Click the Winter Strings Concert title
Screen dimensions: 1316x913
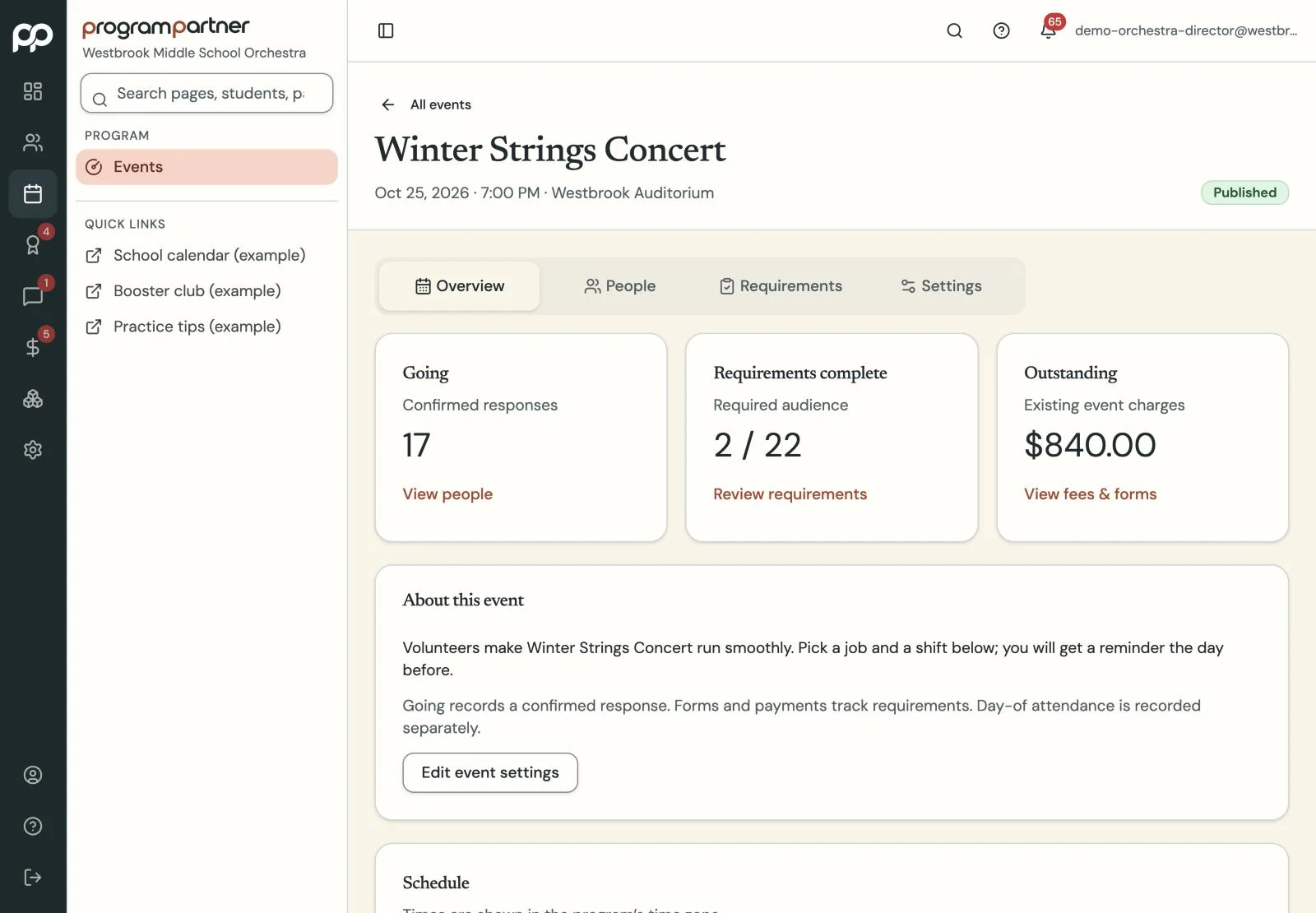(550, 150)
